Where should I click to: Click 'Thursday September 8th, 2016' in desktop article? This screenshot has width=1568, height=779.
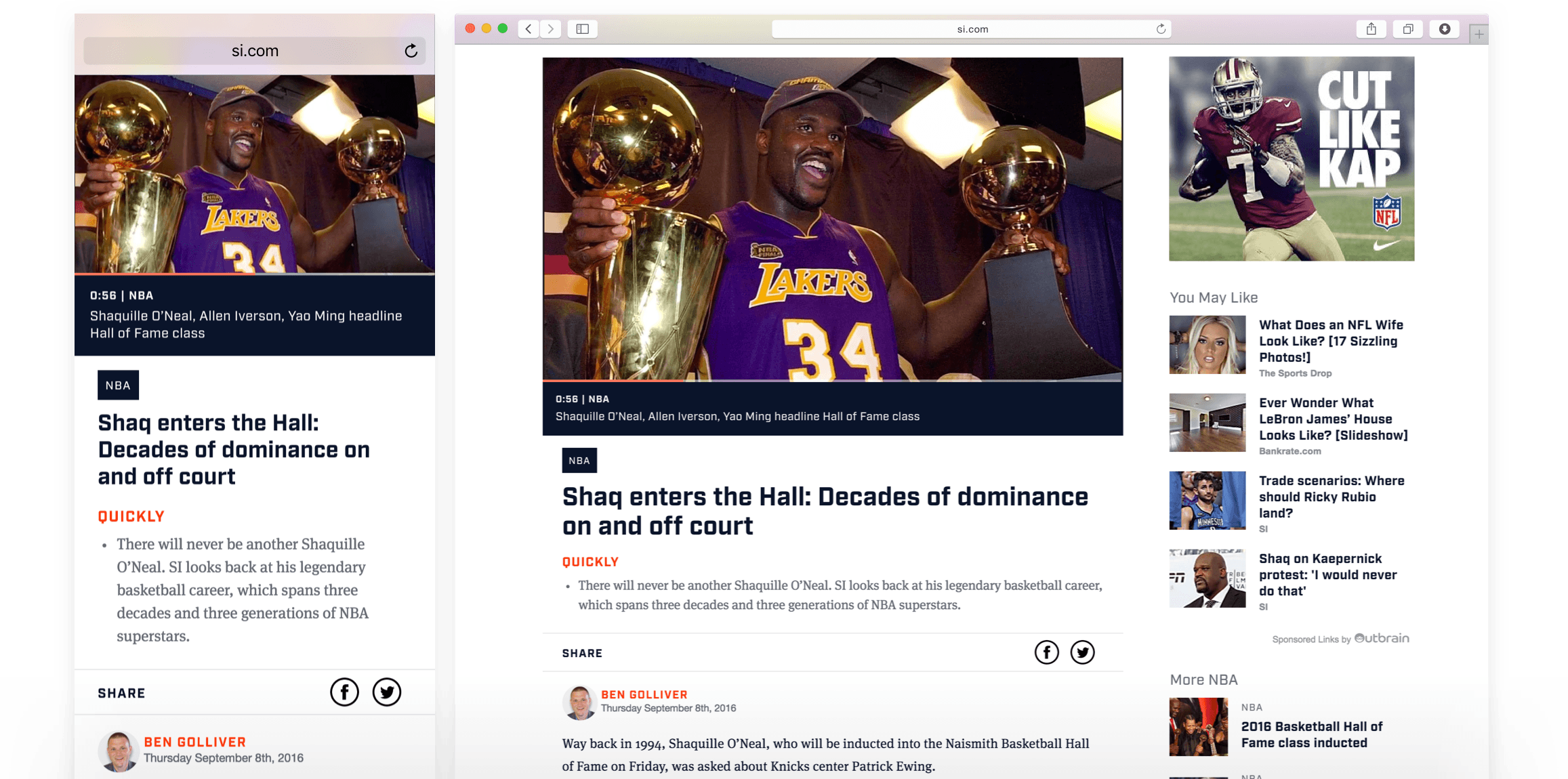tap(668, 709)
